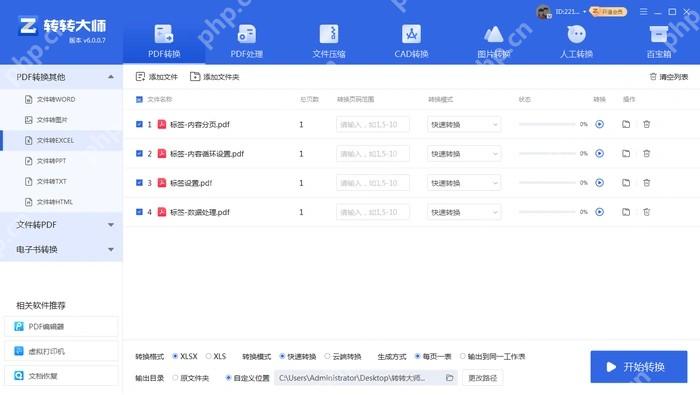Image resolution: width=700 pixels, height=395 pixels.
Task: Open mode dropdown for 标签-数据处理.pdf
Action: click(x=464, y=212)
